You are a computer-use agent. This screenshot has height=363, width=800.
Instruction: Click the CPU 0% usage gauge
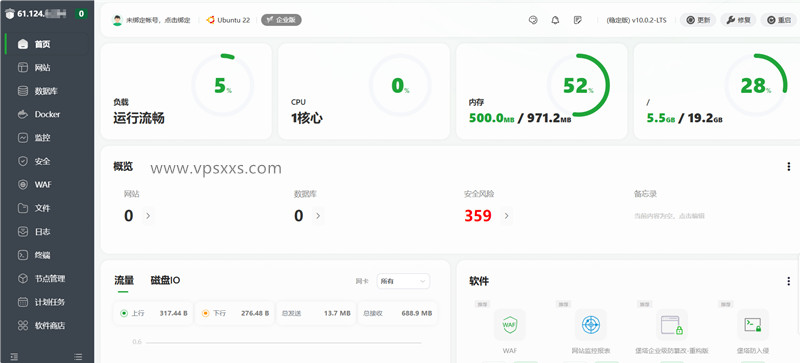400,85
